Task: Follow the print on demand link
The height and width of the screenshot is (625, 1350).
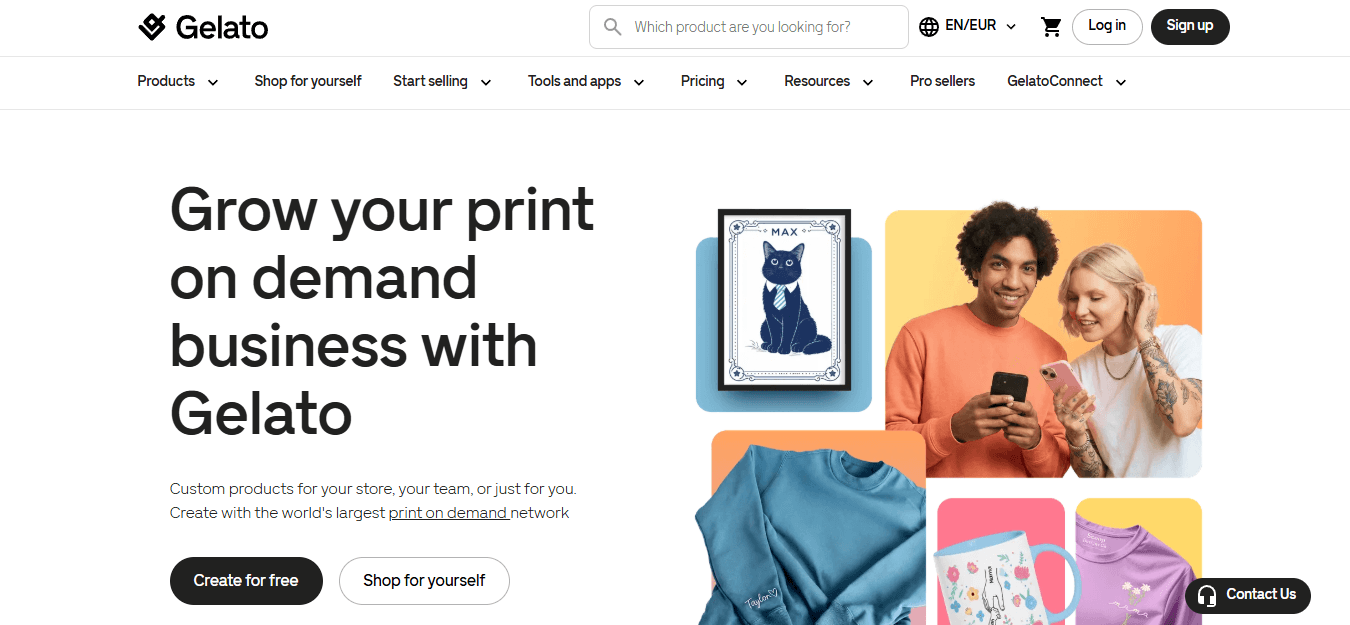Action: tap(449, 513)
